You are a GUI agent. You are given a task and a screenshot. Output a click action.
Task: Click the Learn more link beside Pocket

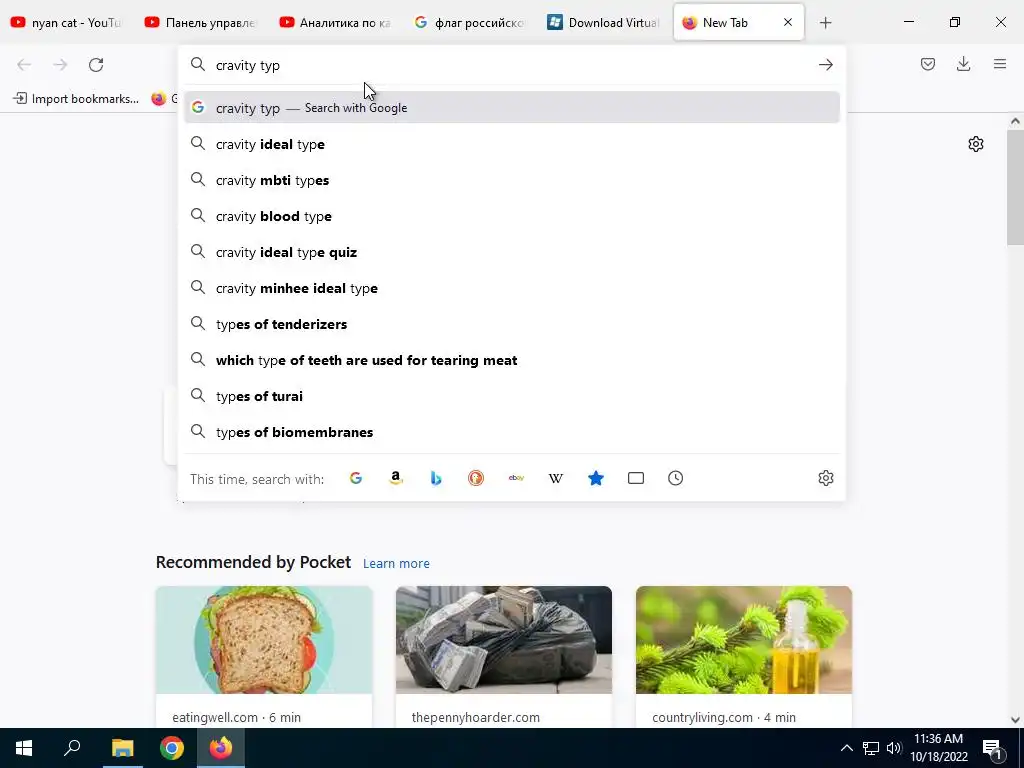pyautogui.click(x=396, y=564)
